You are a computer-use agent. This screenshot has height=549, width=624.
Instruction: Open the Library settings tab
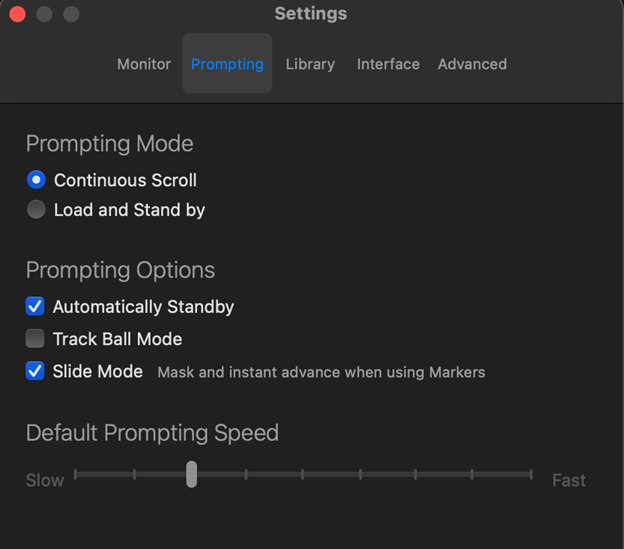tap(310, 64)
